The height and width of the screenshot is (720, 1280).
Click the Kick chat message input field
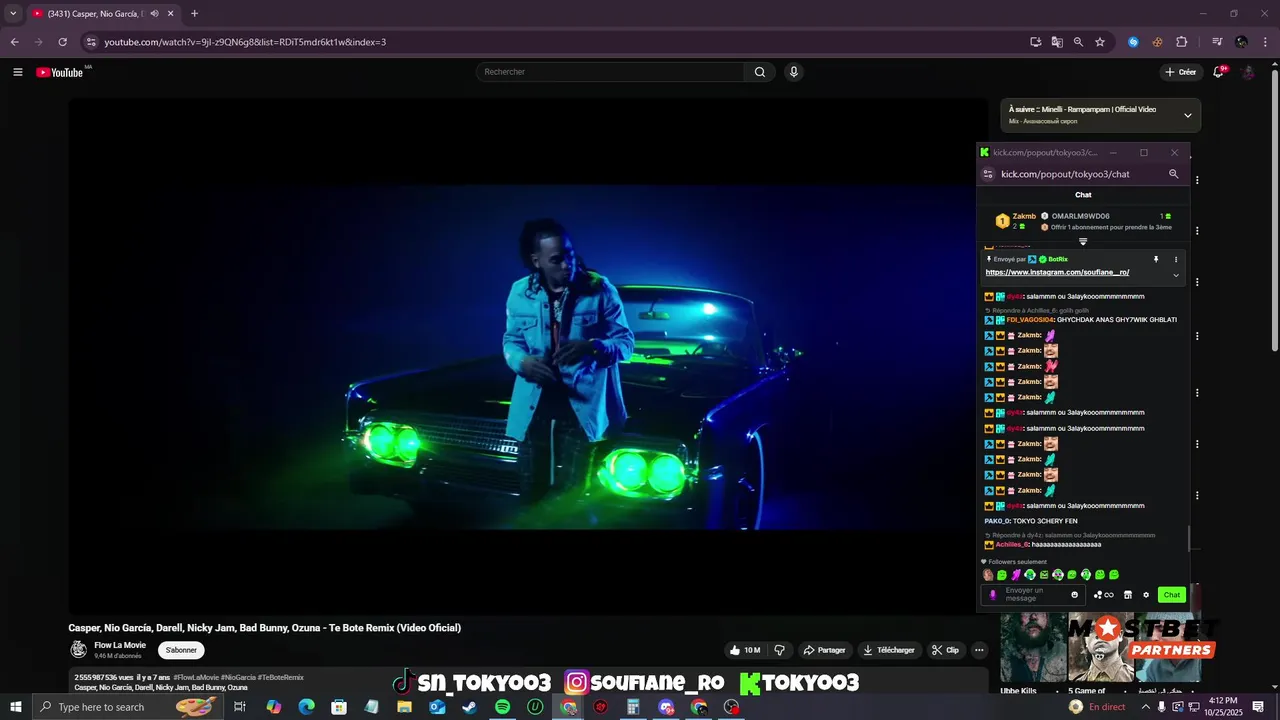coord(1034,595)
